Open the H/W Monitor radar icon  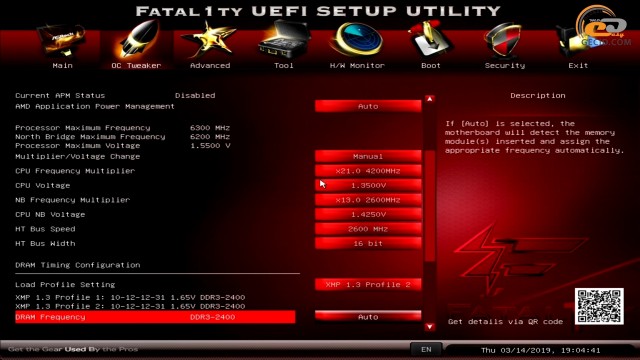358,40
